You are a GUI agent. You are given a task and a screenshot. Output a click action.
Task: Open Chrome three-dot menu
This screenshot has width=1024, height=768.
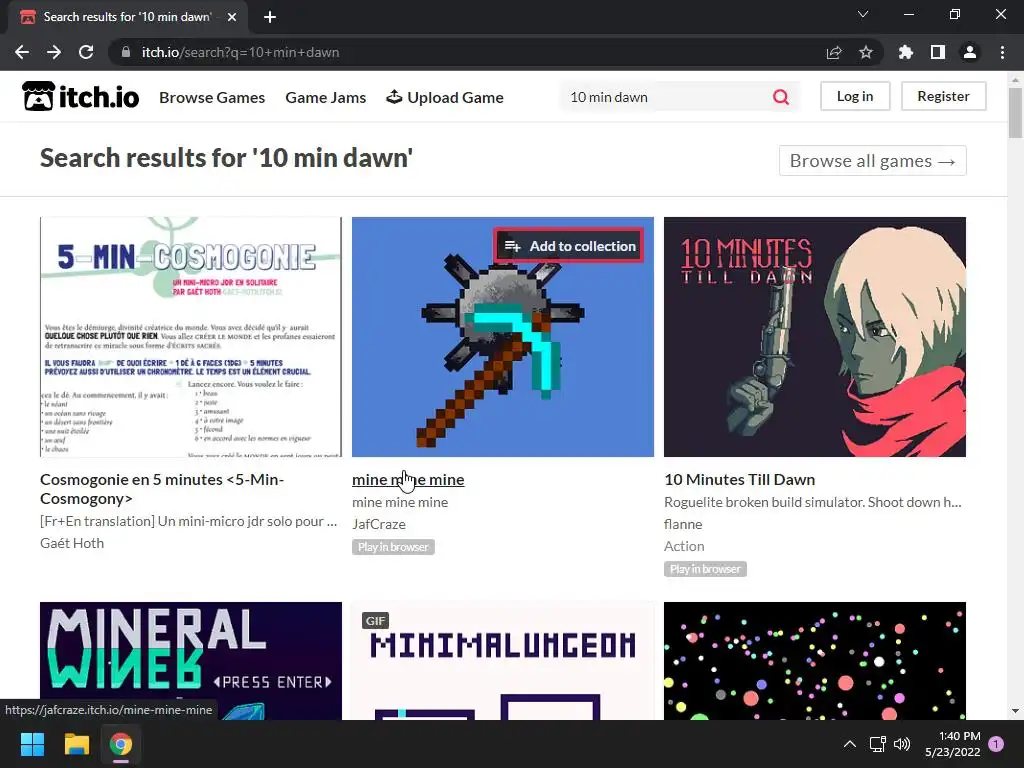(1002, 52)
